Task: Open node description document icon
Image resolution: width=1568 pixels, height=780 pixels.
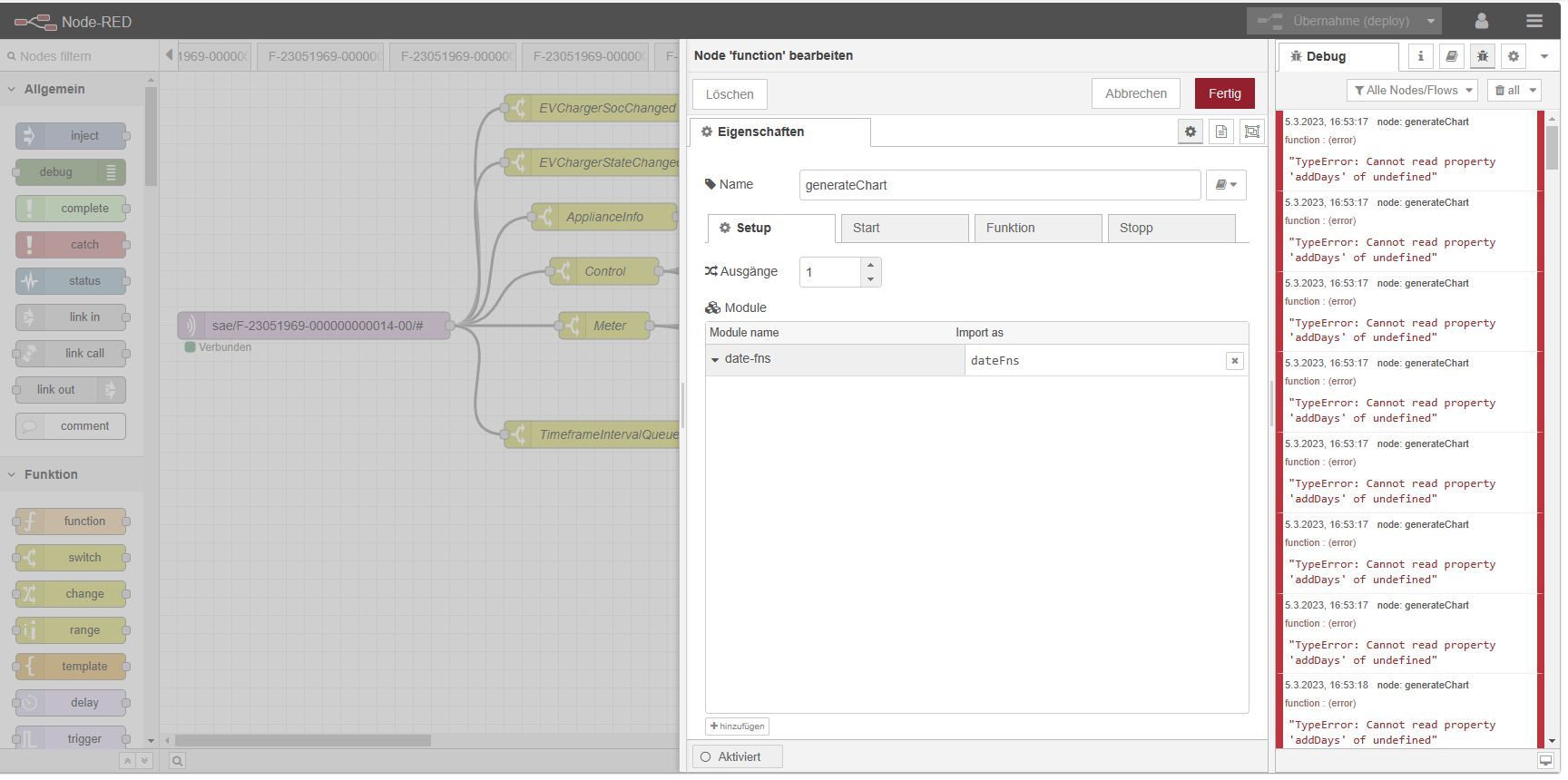Action: (x=1221, y=132)
